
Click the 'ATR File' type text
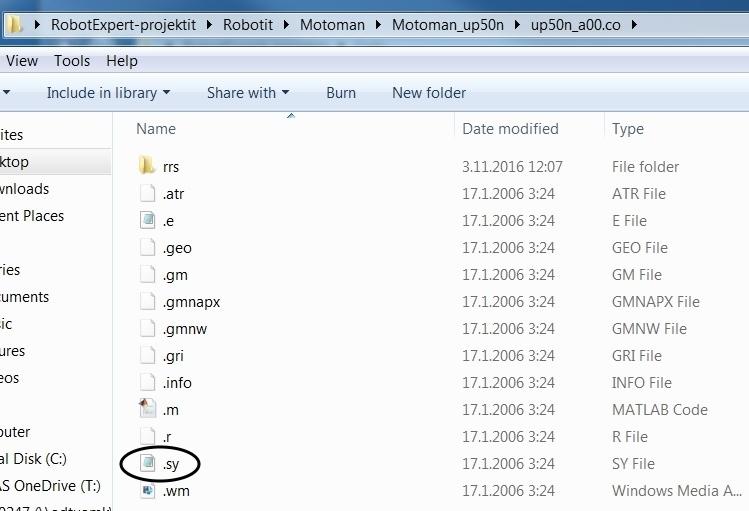pos(639,193)
